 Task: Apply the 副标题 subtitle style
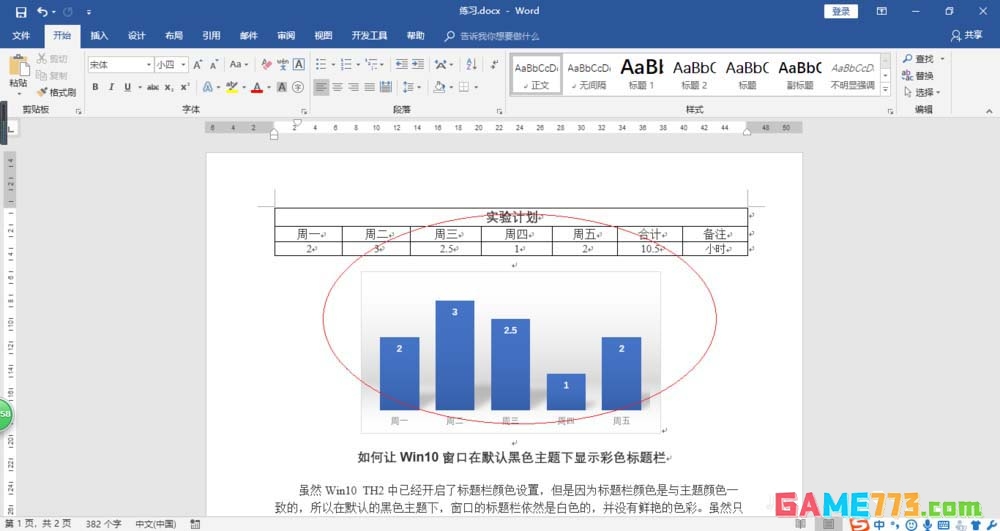[800, 75]
